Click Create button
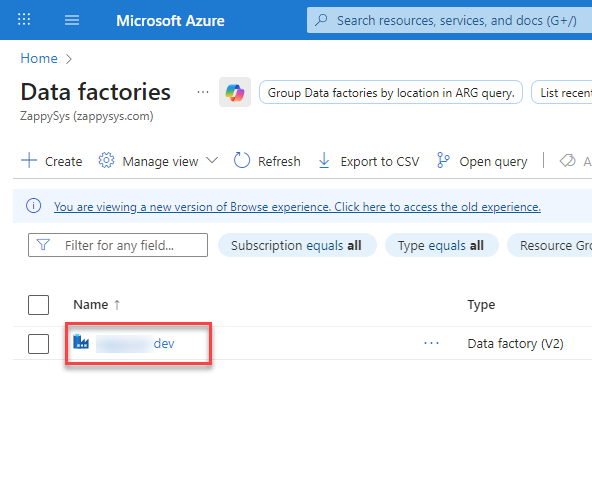The height and width of the screenshot is (482, 592). coord(51,161)
